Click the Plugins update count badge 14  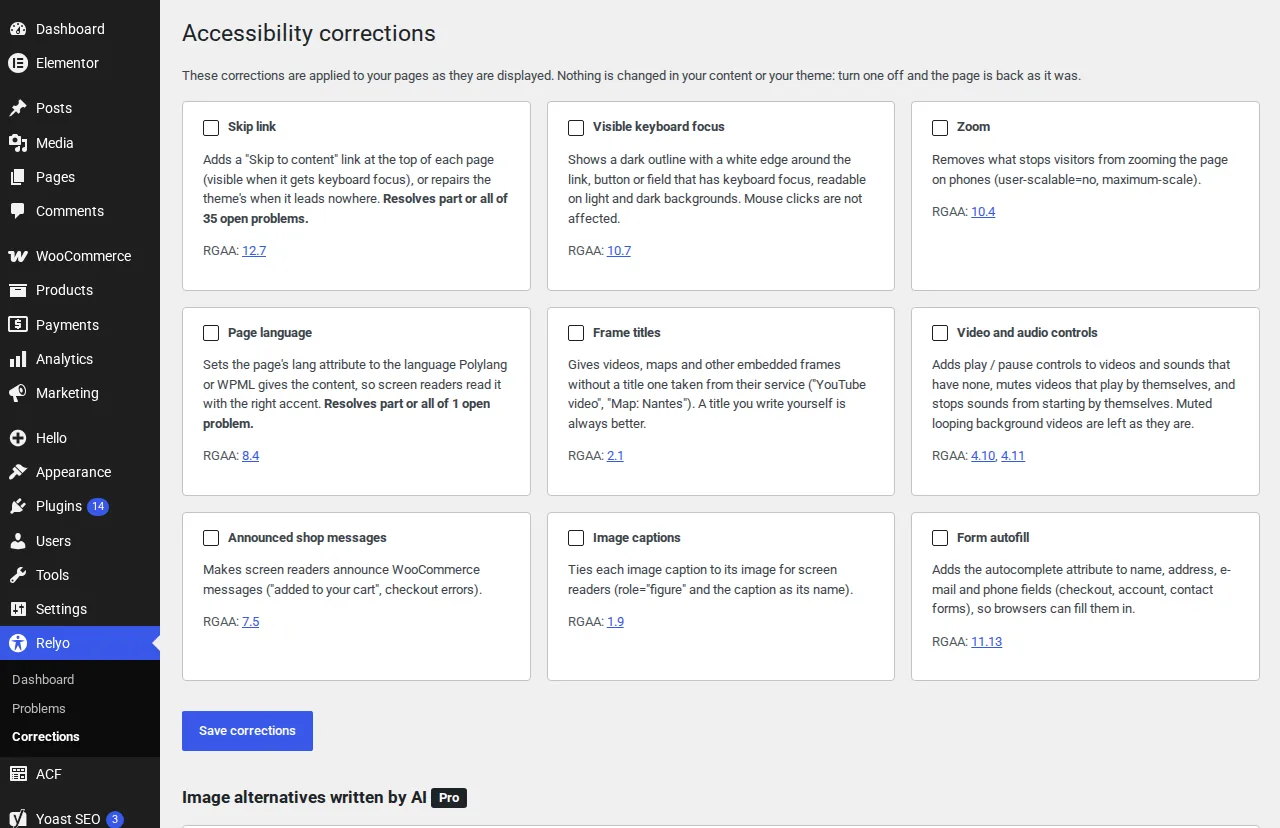point(98,506)
